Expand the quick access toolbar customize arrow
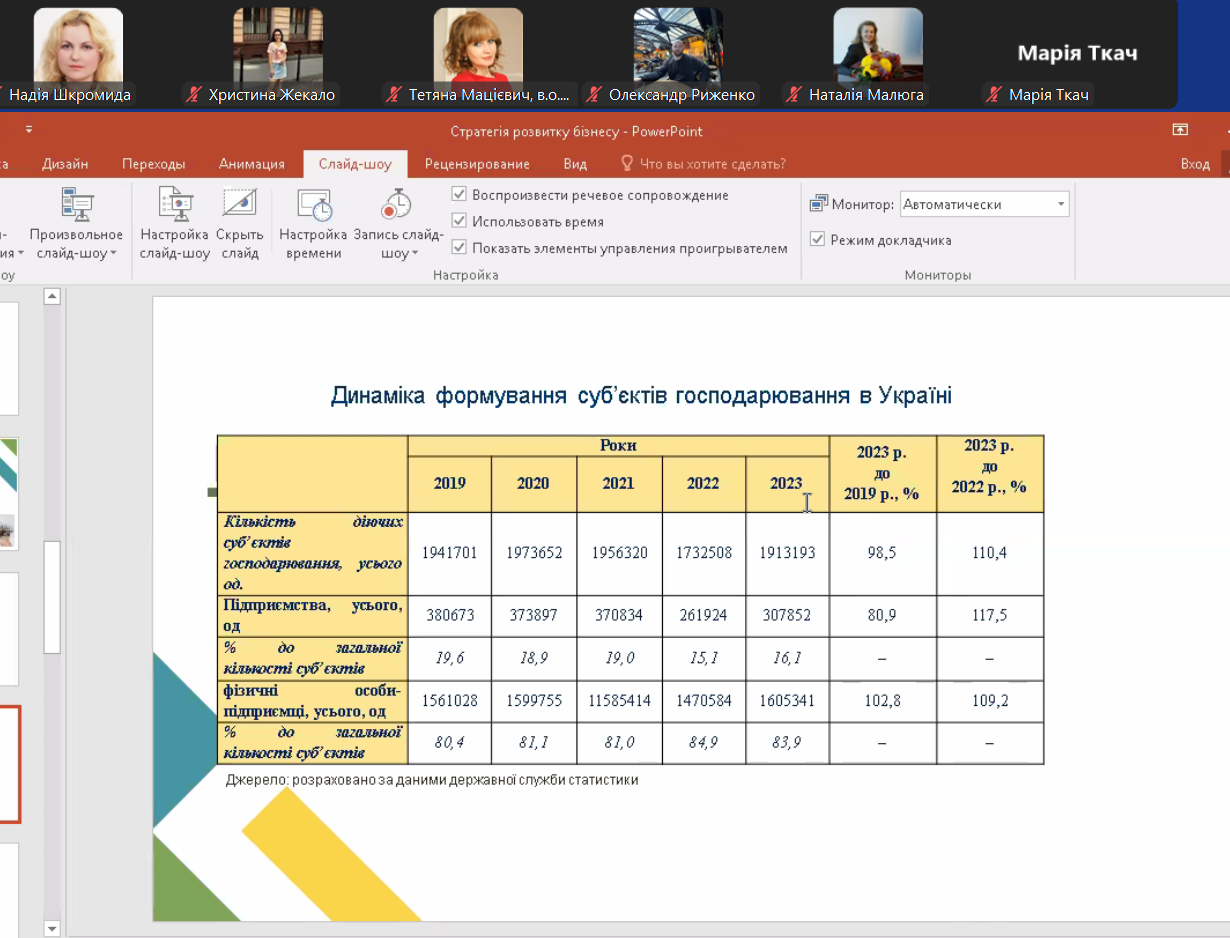Image resolution: width=1230 pixels, height=938 pixels. pos(29,130)
